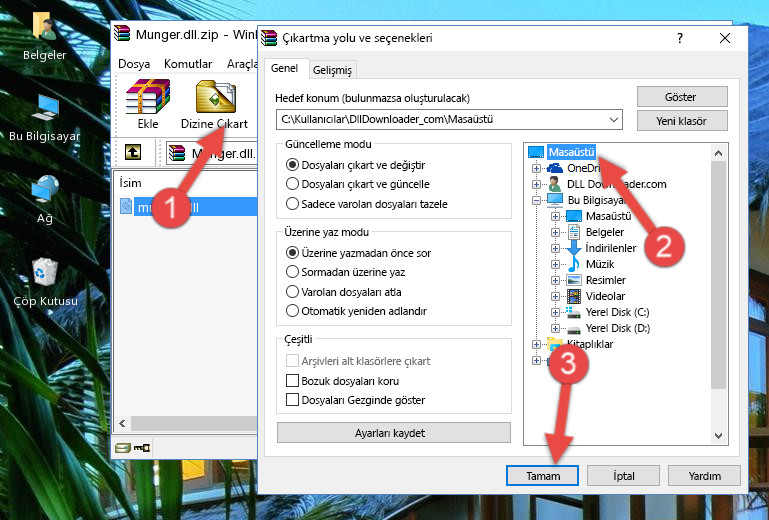This screenshot has height=520, width=769.
Task: Confirm extraction with Tamam button
Action: pyautogui.click(x=542, y=475)
